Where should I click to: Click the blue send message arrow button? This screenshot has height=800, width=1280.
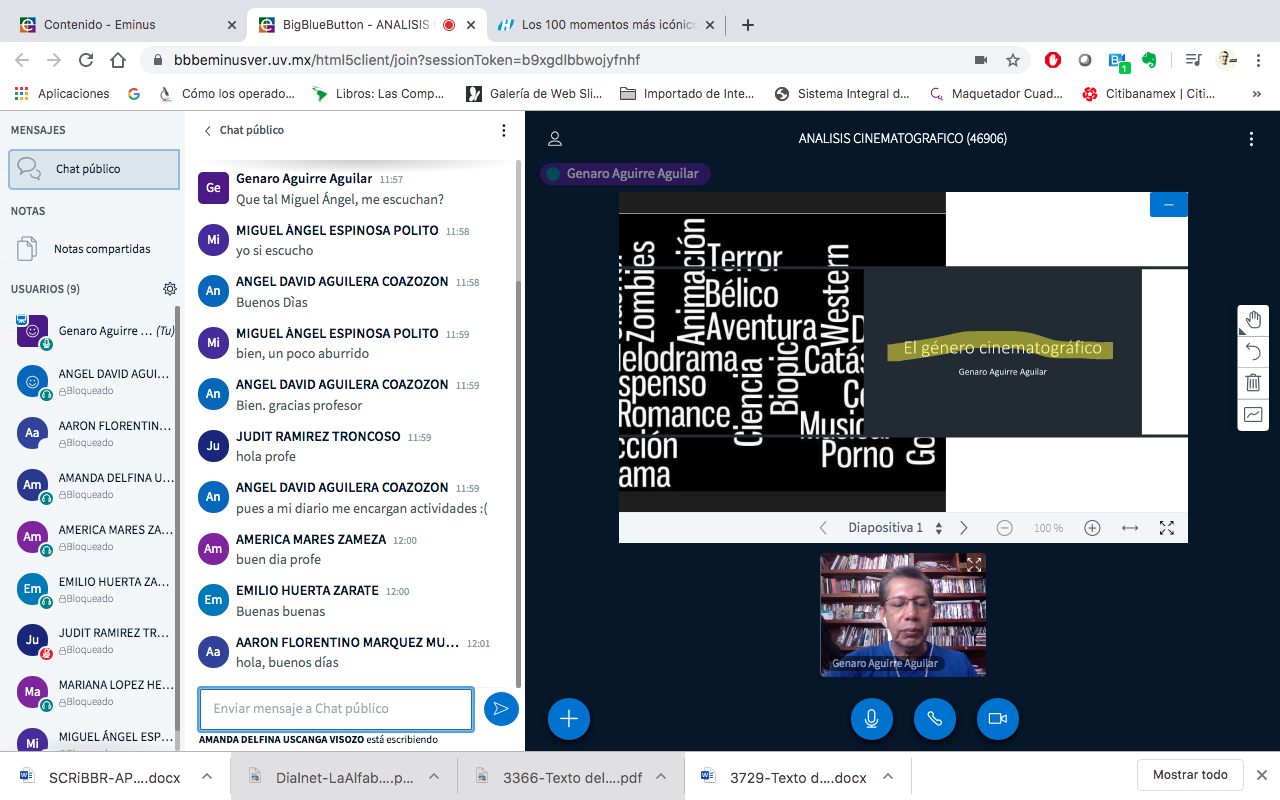tap(501, 709)
